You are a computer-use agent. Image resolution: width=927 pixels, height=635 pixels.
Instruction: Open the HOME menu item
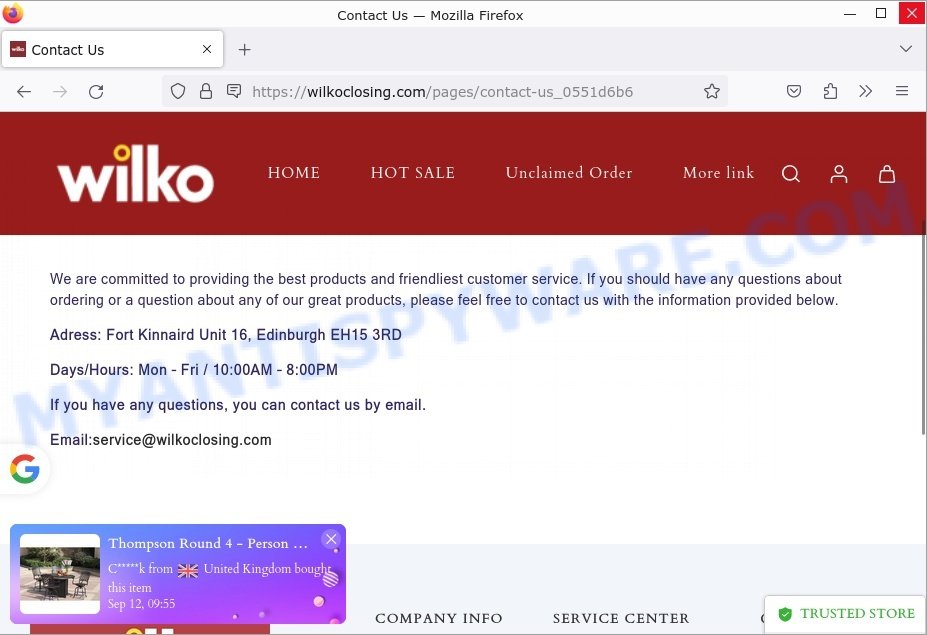294,173
